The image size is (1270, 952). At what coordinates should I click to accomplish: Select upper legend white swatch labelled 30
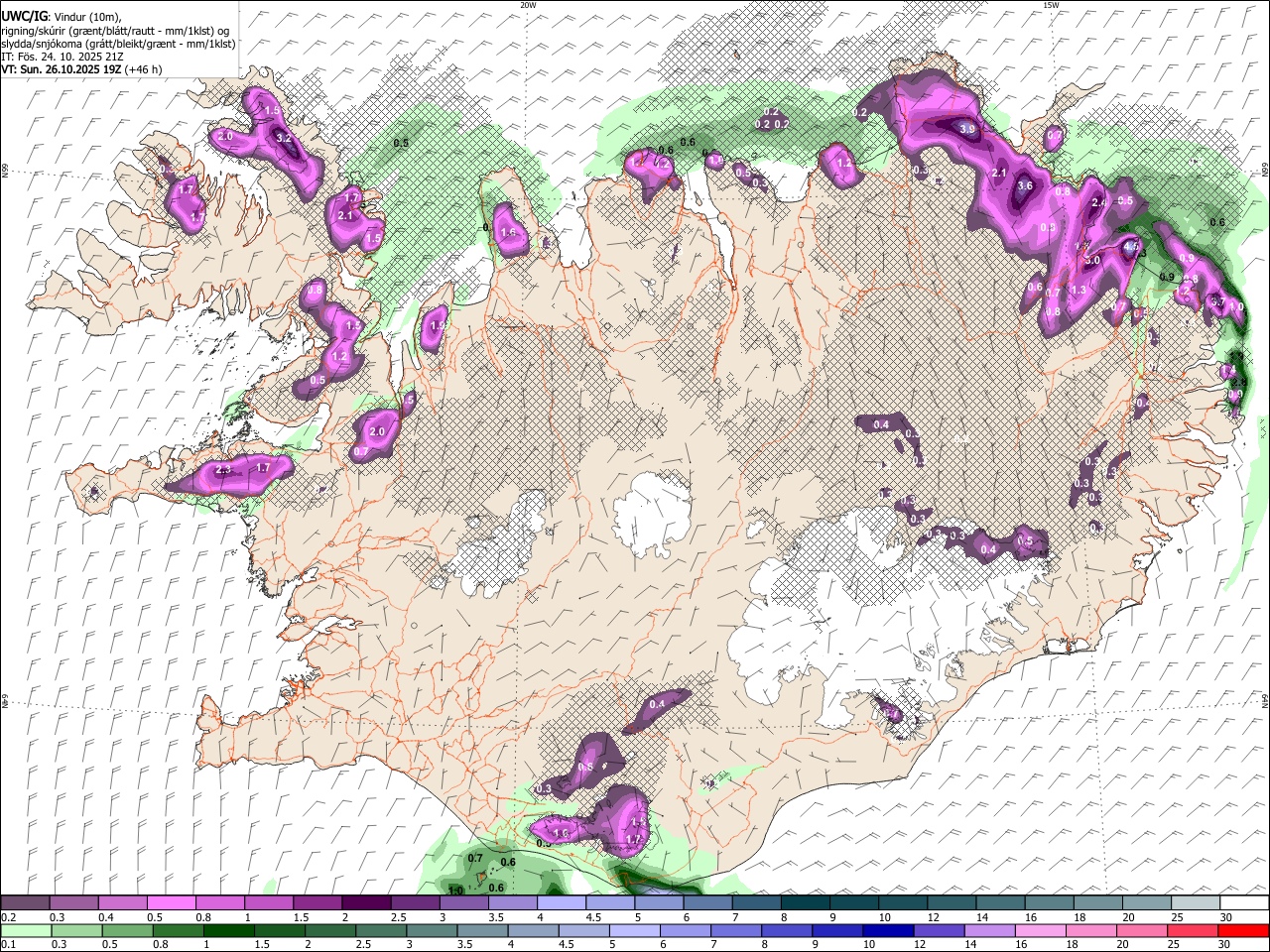[1245, 902]
